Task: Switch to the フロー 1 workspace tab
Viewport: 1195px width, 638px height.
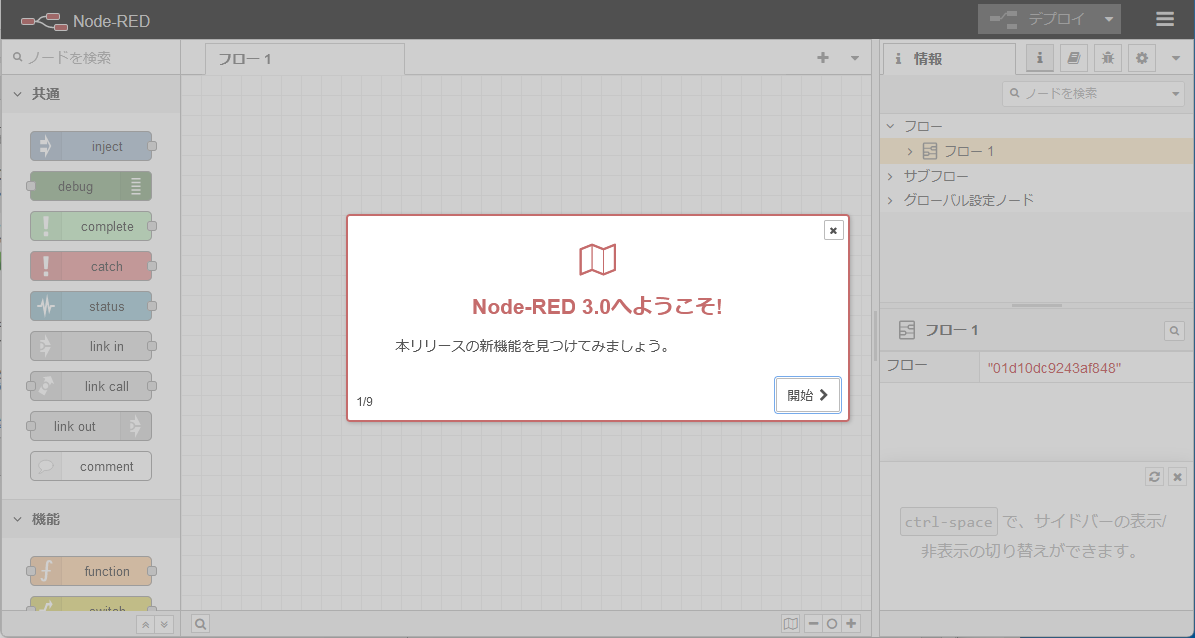Action: coord(305,59)
